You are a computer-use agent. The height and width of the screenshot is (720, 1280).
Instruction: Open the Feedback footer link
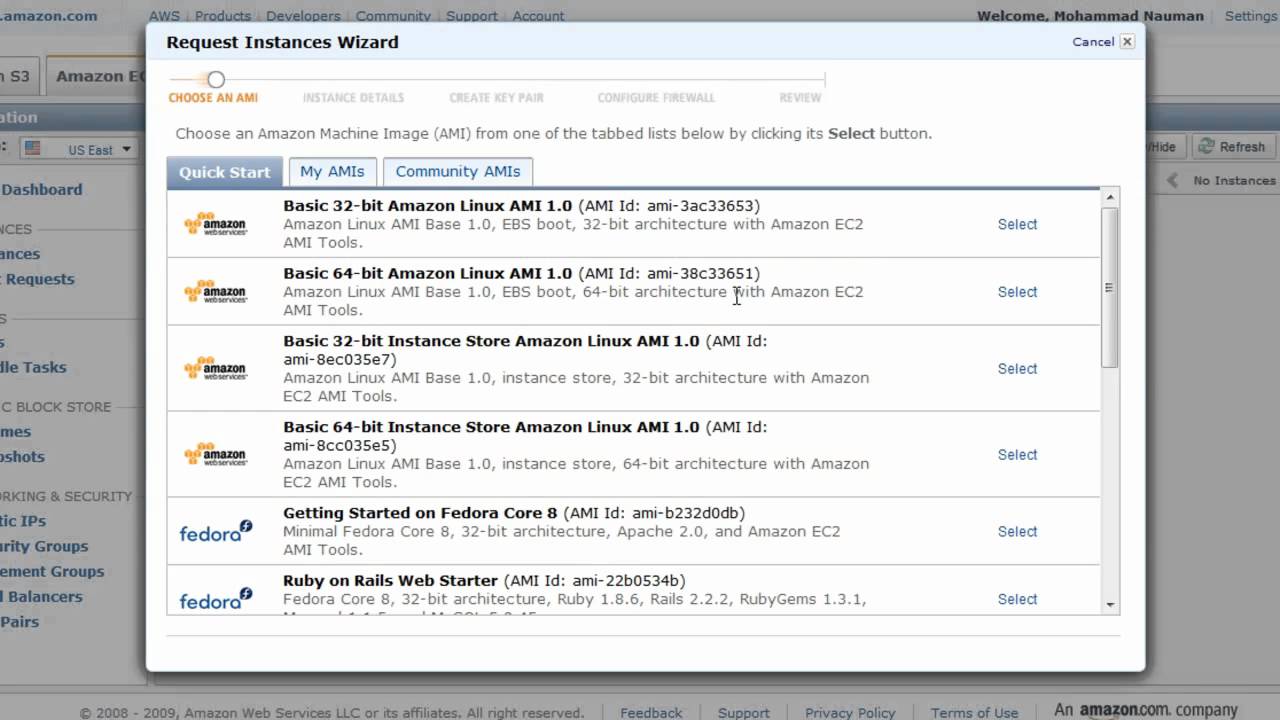pyautogui.click(x=651, y=713)
